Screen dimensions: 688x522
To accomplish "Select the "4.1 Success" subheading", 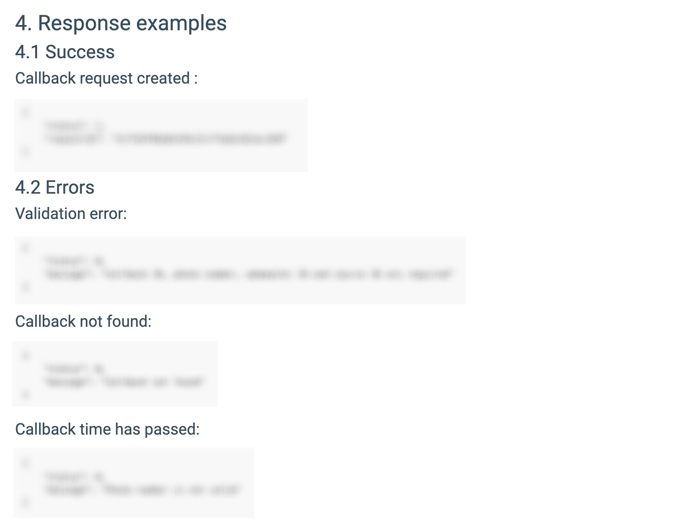I will [x=65, y=52].
